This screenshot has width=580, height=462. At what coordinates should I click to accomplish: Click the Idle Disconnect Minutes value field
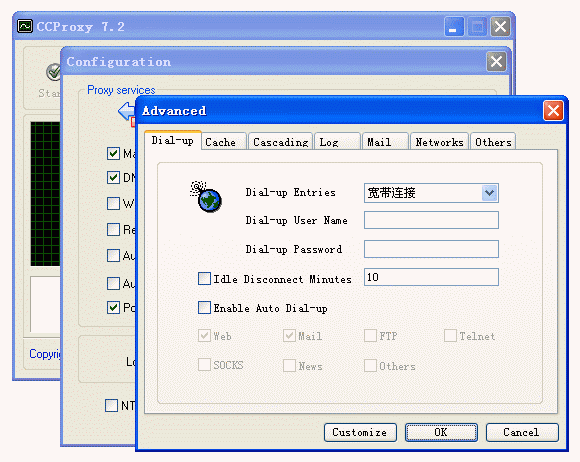[x=431, y=277]
